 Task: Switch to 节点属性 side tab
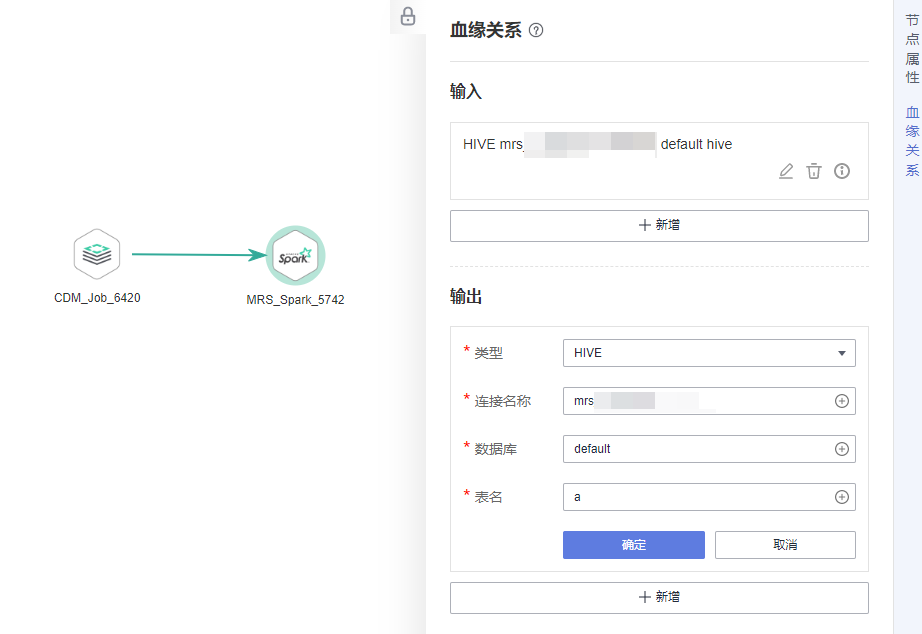[x=912, y=47]
